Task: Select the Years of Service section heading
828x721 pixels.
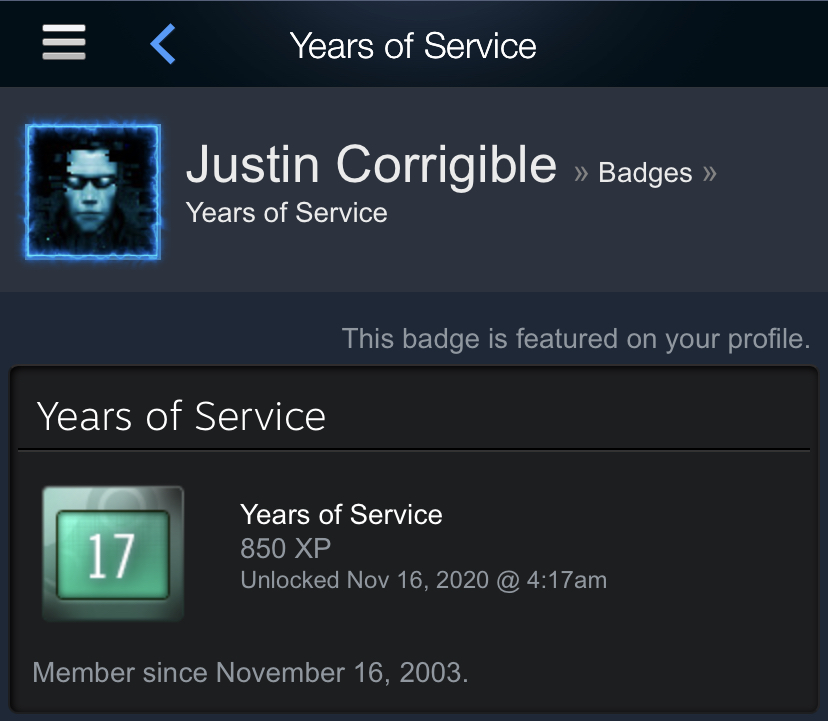Action: (181, 416)
